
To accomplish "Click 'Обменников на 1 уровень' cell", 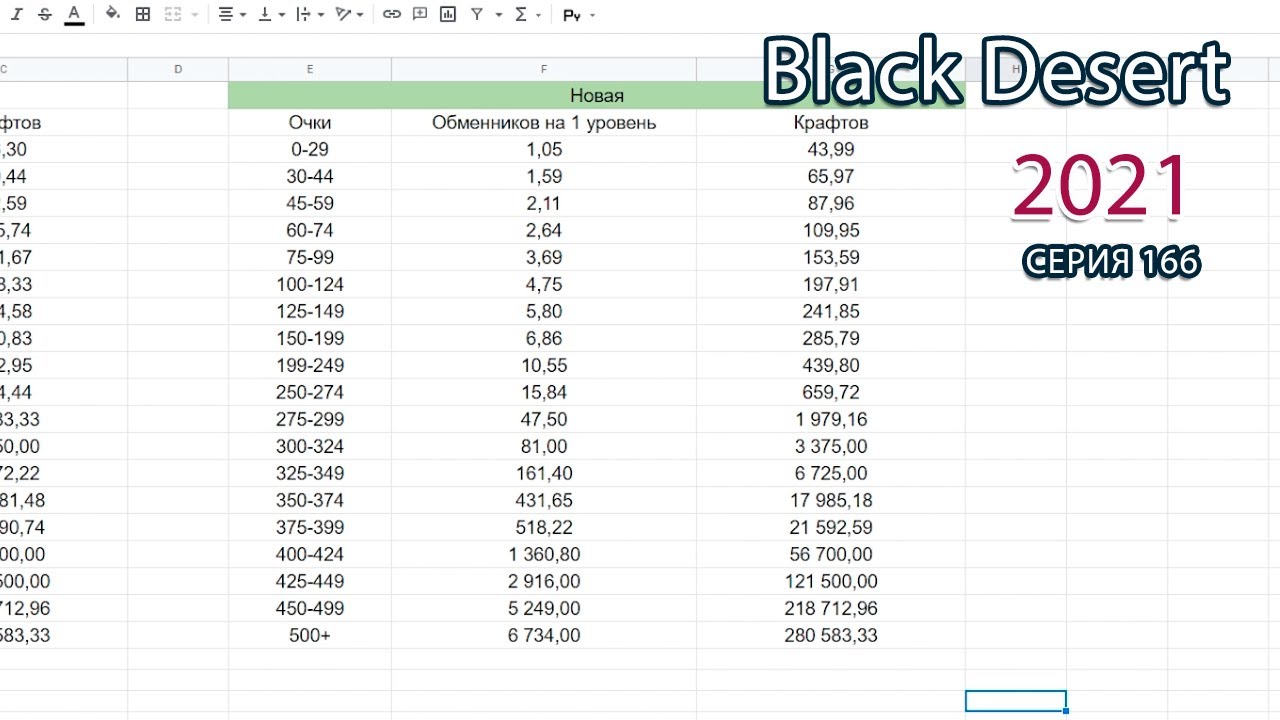I will coord(544,122).
